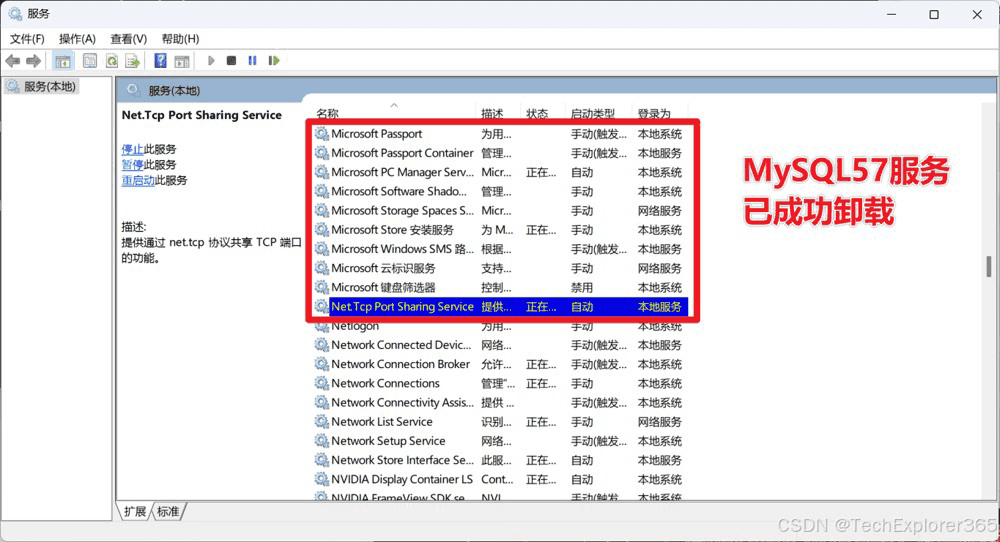Click the Restart Service toolbar icon
The image size is (1000, 542).
[x=274, y=61]
